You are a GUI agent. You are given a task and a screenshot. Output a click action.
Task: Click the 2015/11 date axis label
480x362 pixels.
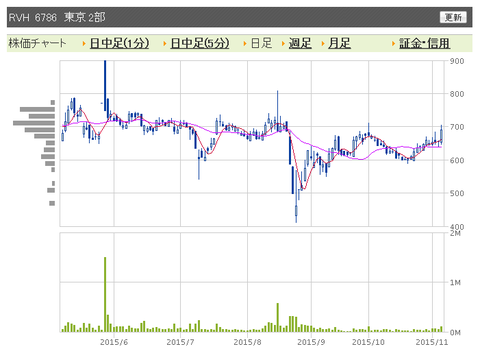coord(432,342)
